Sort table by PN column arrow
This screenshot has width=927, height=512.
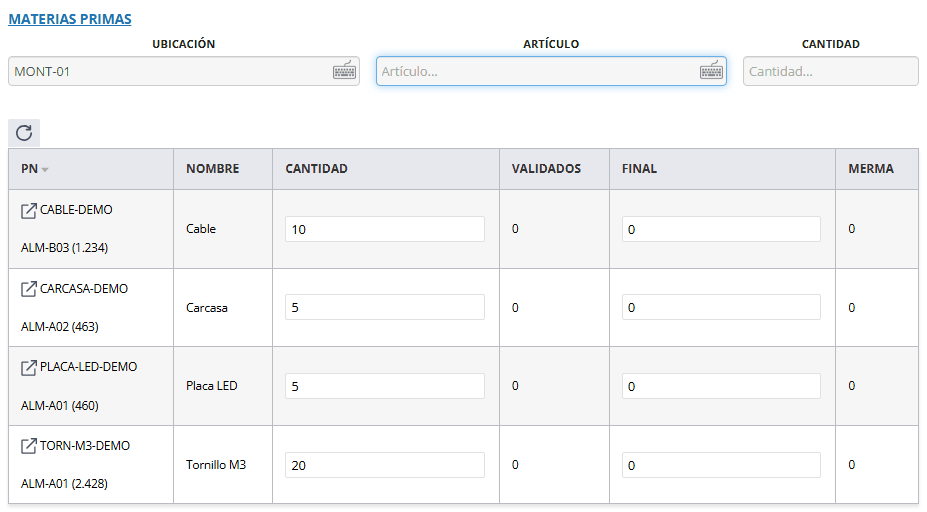(x=45, y=170)
